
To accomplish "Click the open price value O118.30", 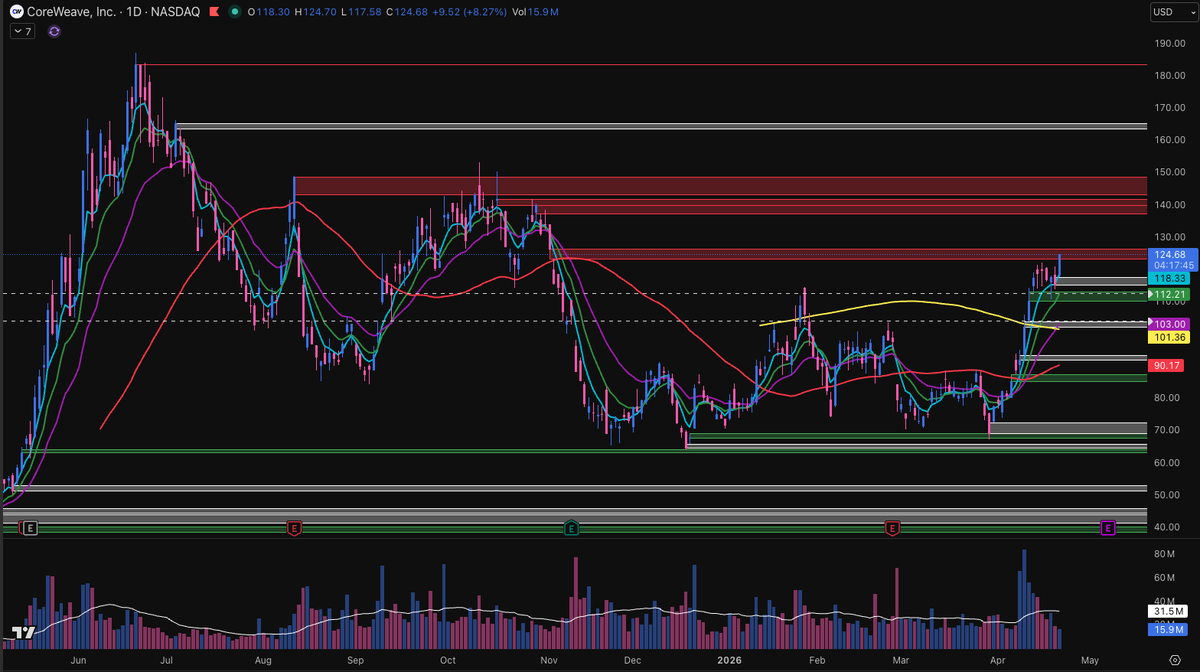I will pyautogui.click(x=270, y=12).
